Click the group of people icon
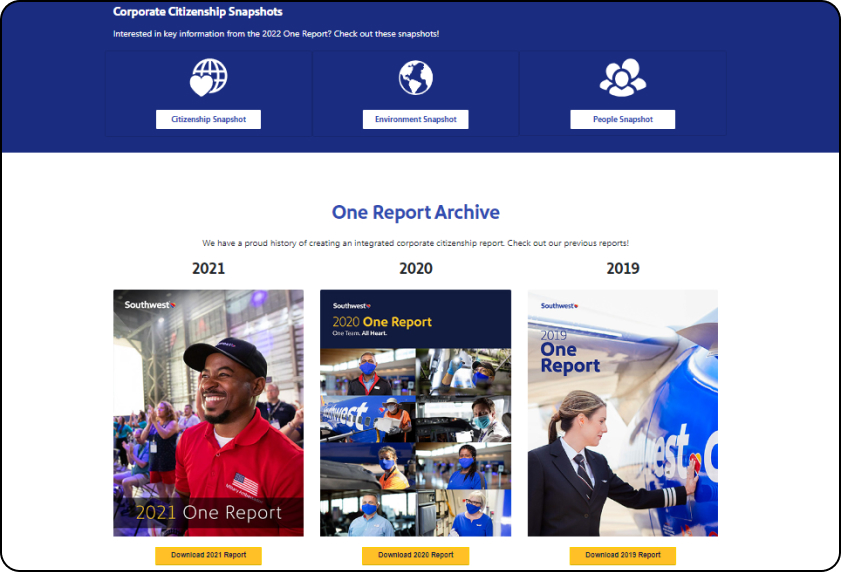The width and height of the screenshot is (841, 572). click(623, 77)
